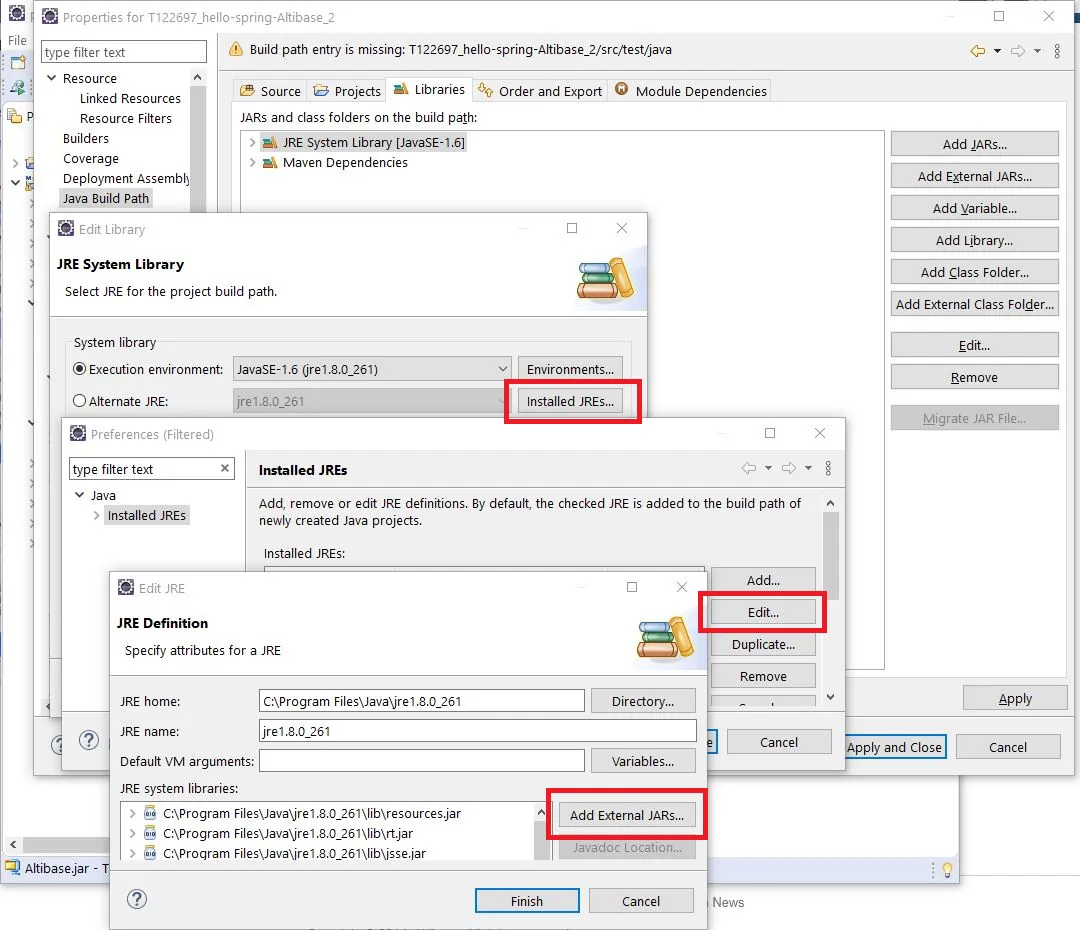Image resolution: width=1080 pixels, height=930 pixels.
Task: Select the Execution environment radio button
Action: tap(79, 369)
